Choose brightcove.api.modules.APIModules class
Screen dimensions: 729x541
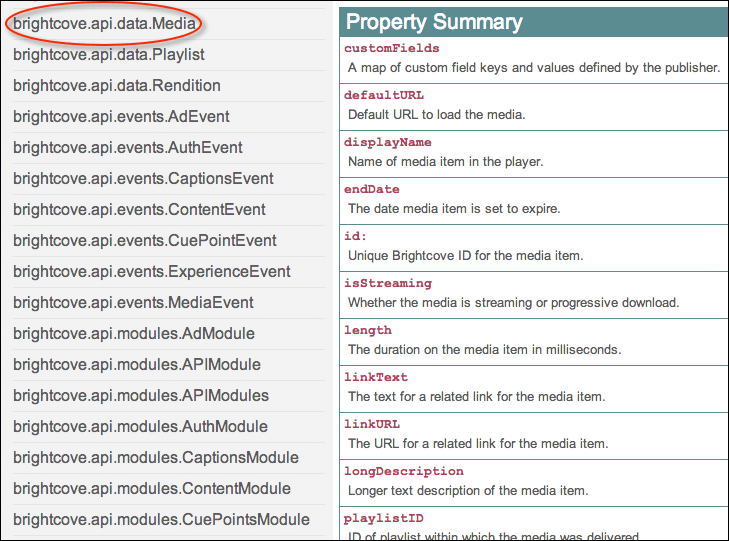click(x=141, y=396)
